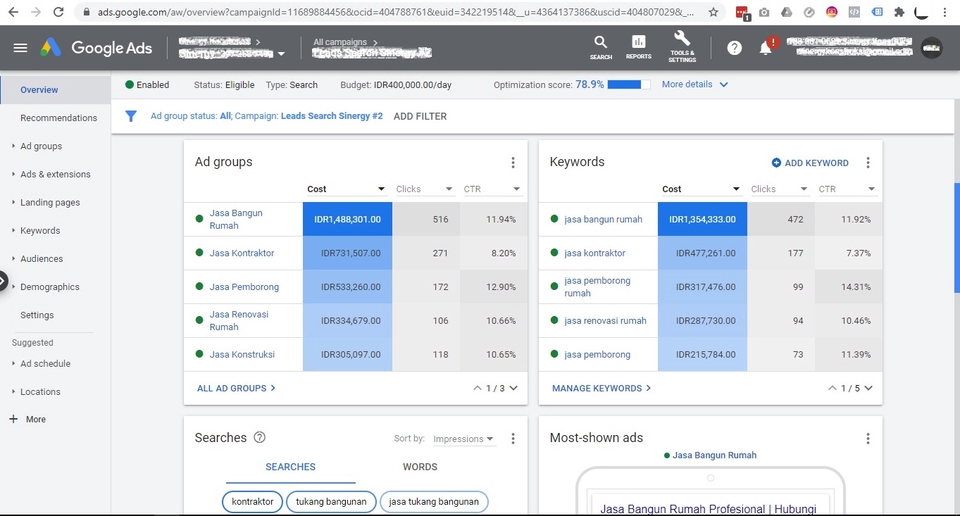Open Sort by Impressions dropdown
The image size is (960, 516).
[463, 439]
